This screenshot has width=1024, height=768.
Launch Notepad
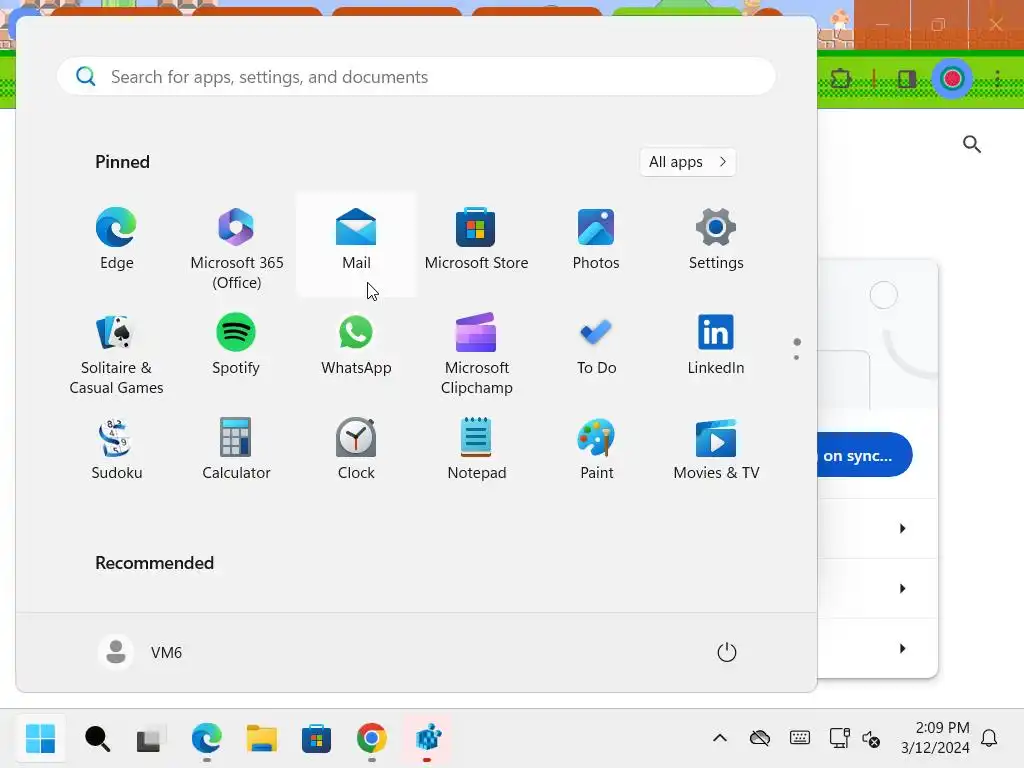(x=476, y=449)
